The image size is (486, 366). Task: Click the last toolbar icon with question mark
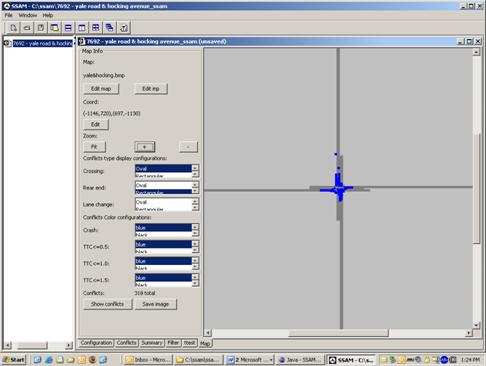[x=124, y=28]
